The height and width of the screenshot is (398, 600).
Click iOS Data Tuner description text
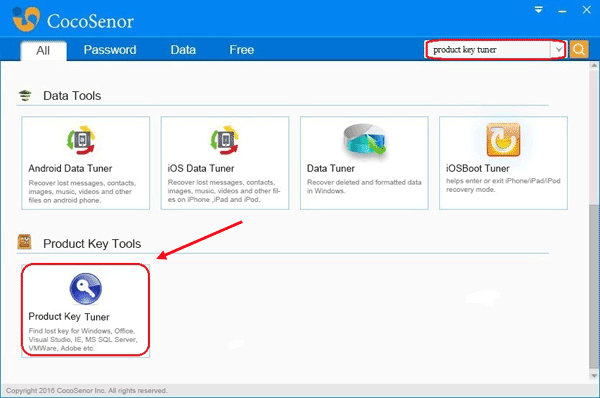(224, 191)
